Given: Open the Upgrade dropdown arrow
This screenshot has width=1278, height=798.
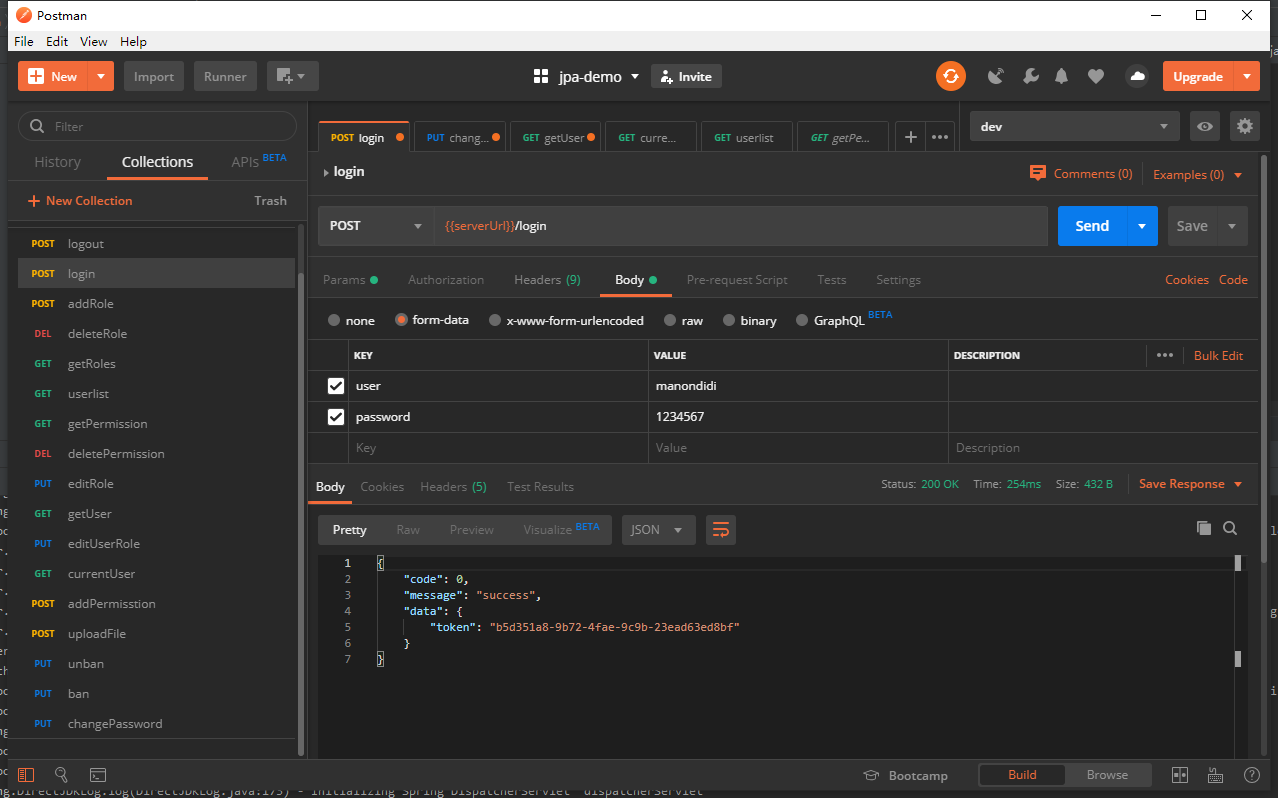Looking at the screenshot, I should coord(1246,76).
